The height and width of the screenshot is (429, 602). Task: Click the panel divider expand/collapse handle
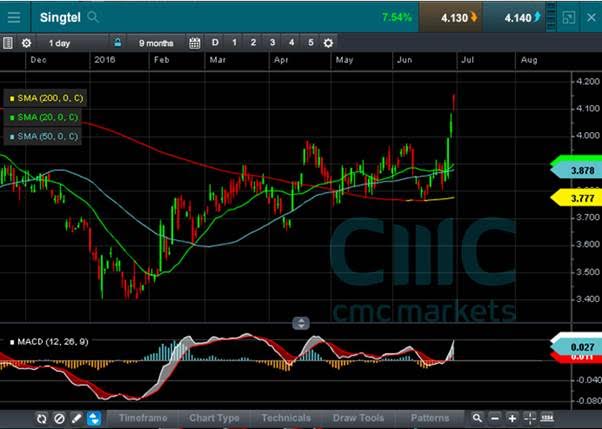tap(301, 323)
